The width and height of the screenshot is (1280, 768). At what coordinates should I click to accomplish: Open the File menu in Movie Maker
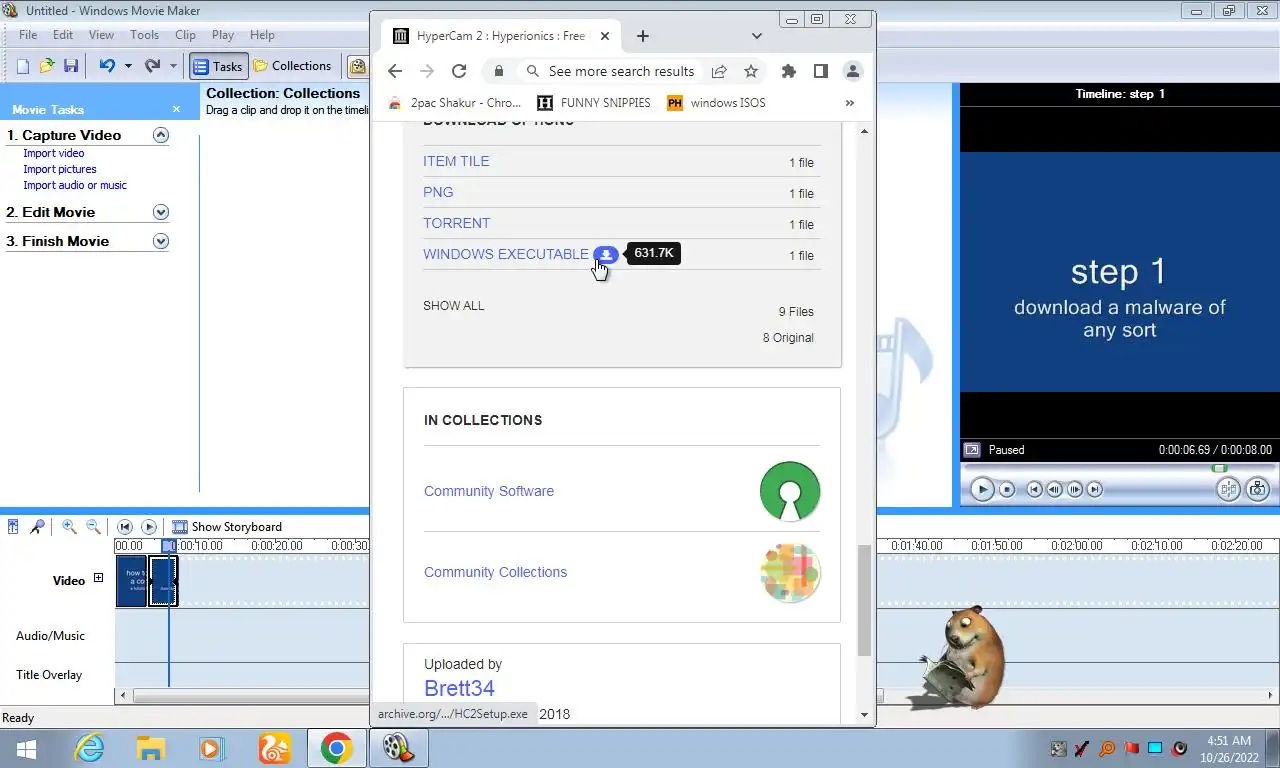[28, 35]
